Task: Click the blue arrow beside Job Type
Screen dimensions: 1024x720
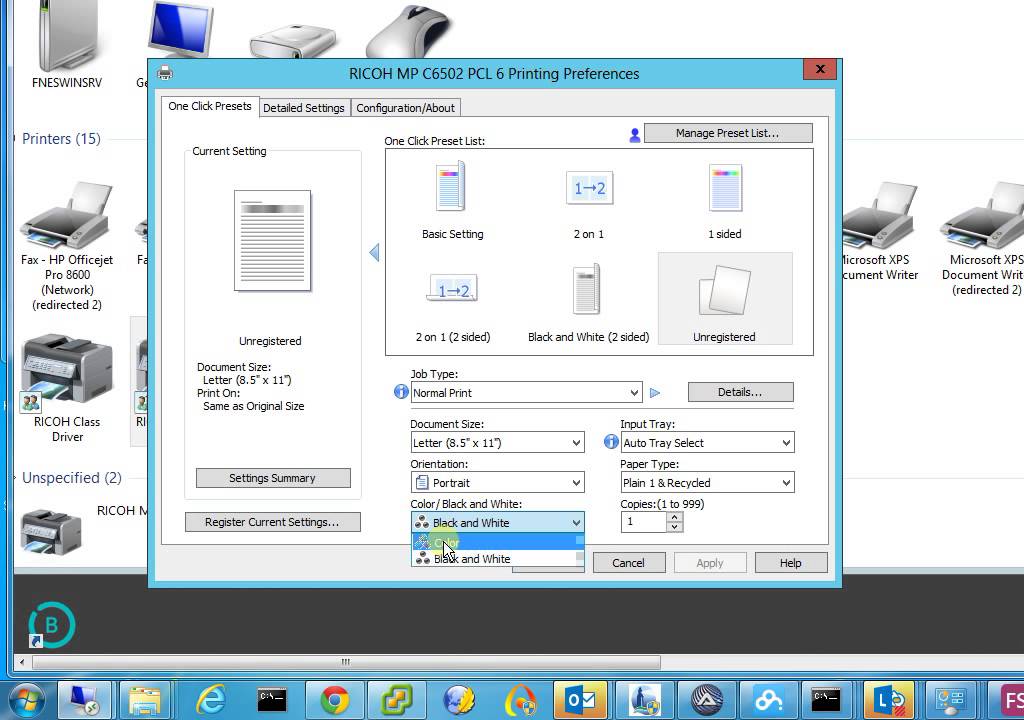Action: [655, 393]
